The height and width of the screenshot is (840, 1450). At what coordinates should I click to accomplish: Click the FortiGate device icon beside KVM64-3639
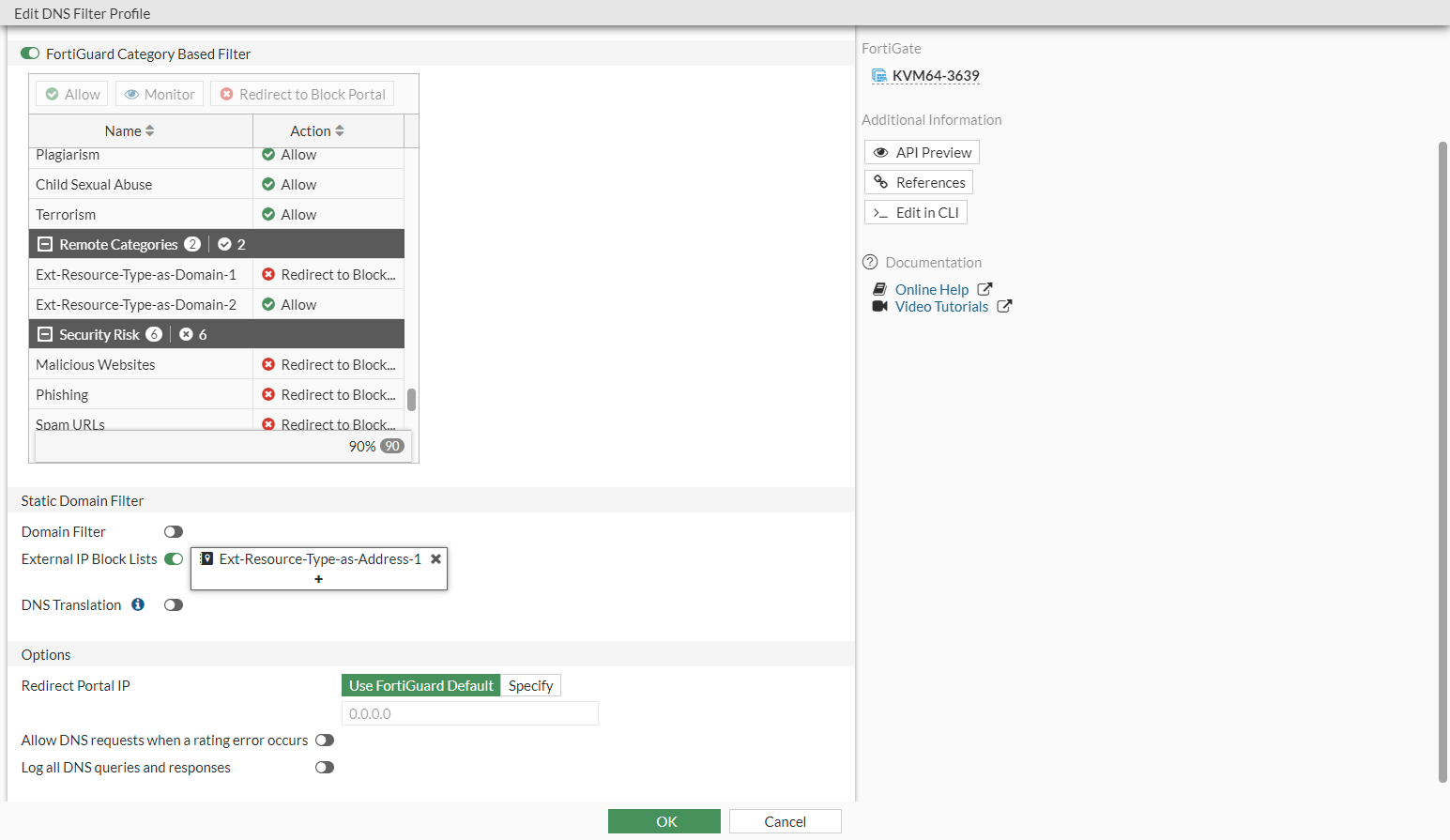pyautogui.click(x=879, y=75)
